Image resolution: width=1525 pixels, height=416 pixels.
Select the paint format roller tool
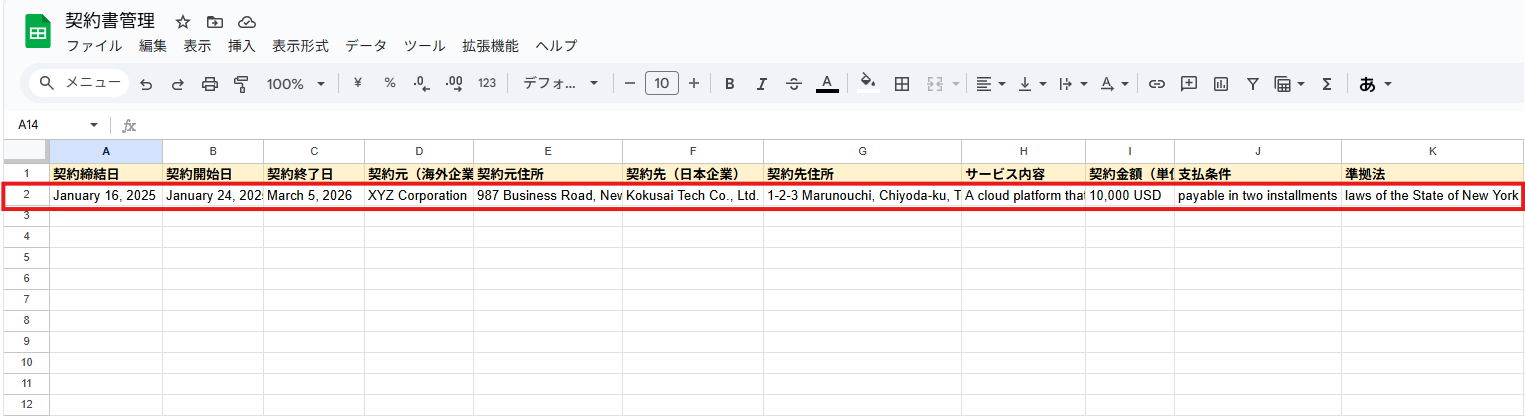tap(241, 84)
